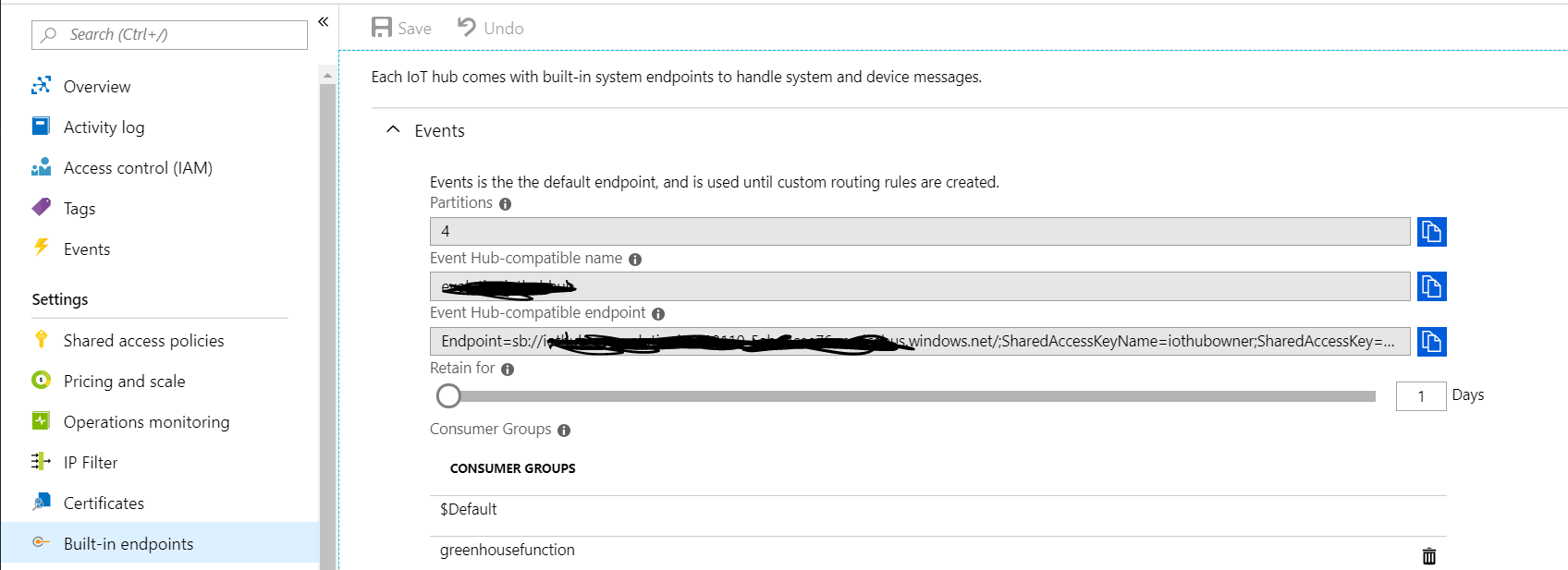Click the Operations monitoring icon
Viewport: 1568px width, 570px height.
(41, 420)
